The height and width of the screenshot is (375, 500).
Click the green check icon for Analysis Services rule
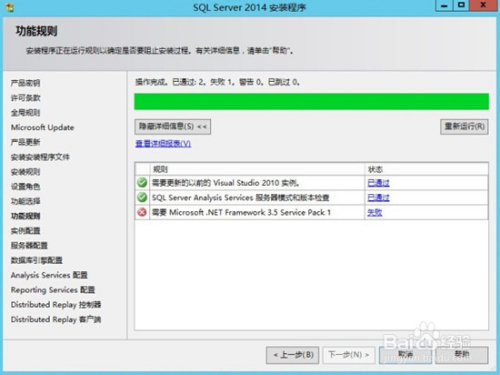142,197
